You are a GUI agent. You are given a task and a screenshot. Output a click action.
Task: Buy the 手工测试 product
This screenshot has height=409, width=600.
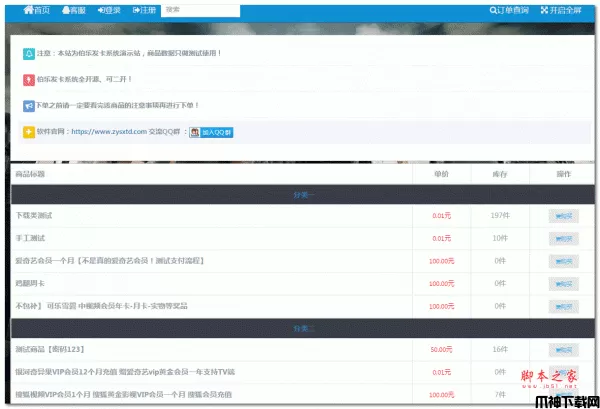point(564,239)
